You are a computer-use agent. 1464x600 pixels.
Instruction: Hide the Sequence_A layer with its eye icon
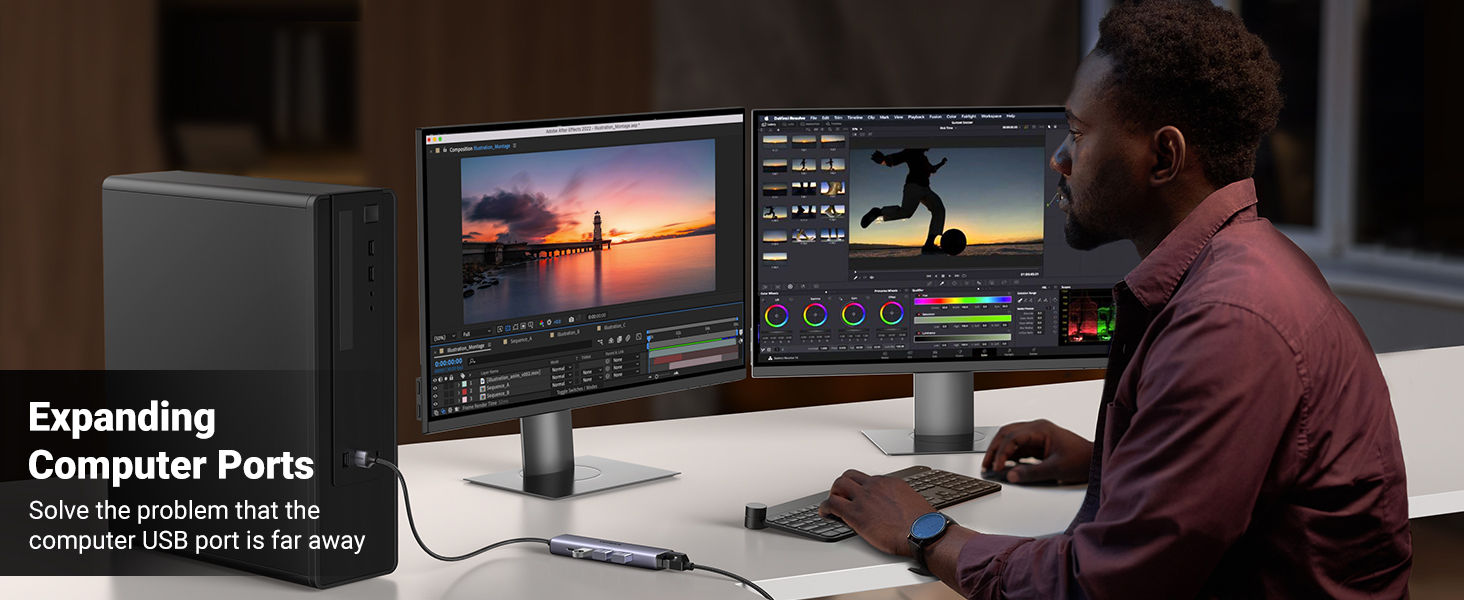[436, 388]
